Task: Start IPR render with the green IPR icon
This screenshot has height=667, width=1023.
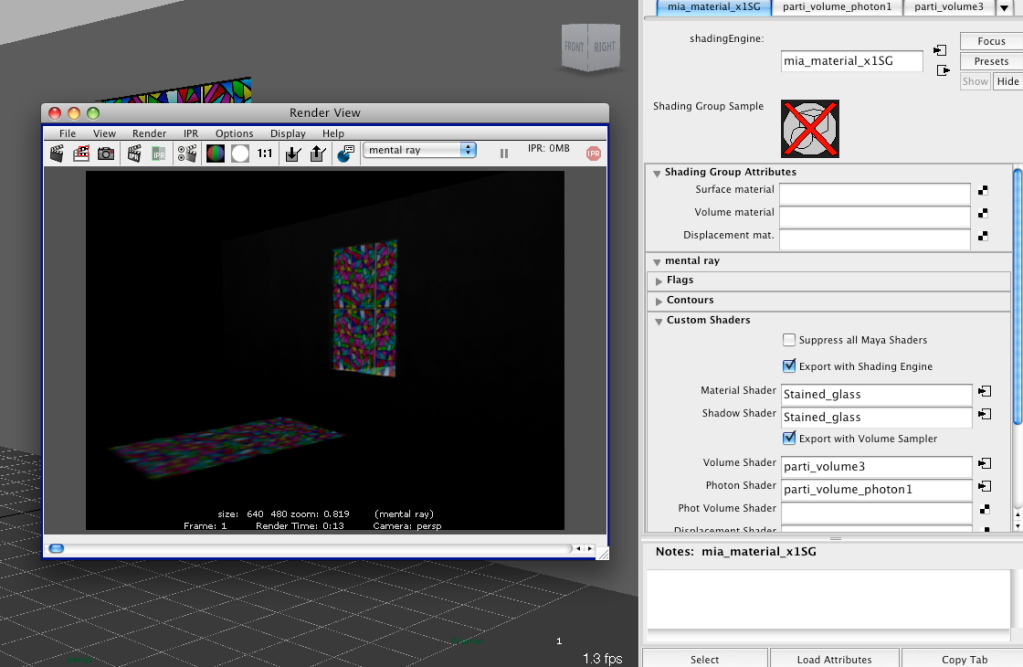Action: (x=159, y=153)
